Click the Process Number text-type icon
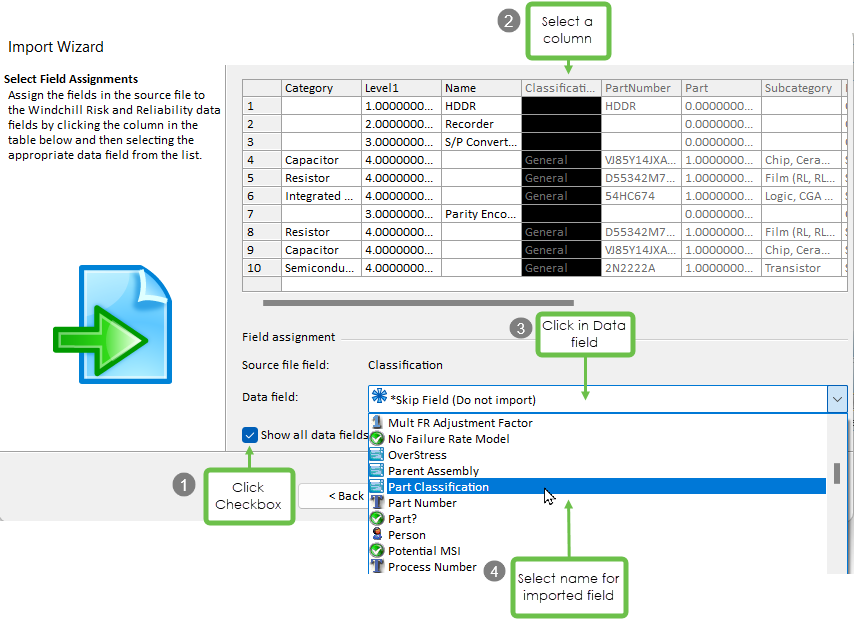The image size is (854, 620). click(x=376, y=566)
